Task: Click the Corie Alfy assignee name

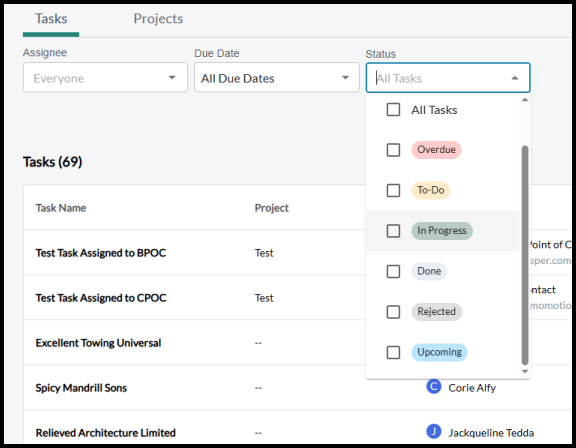Action: (472, 388)
